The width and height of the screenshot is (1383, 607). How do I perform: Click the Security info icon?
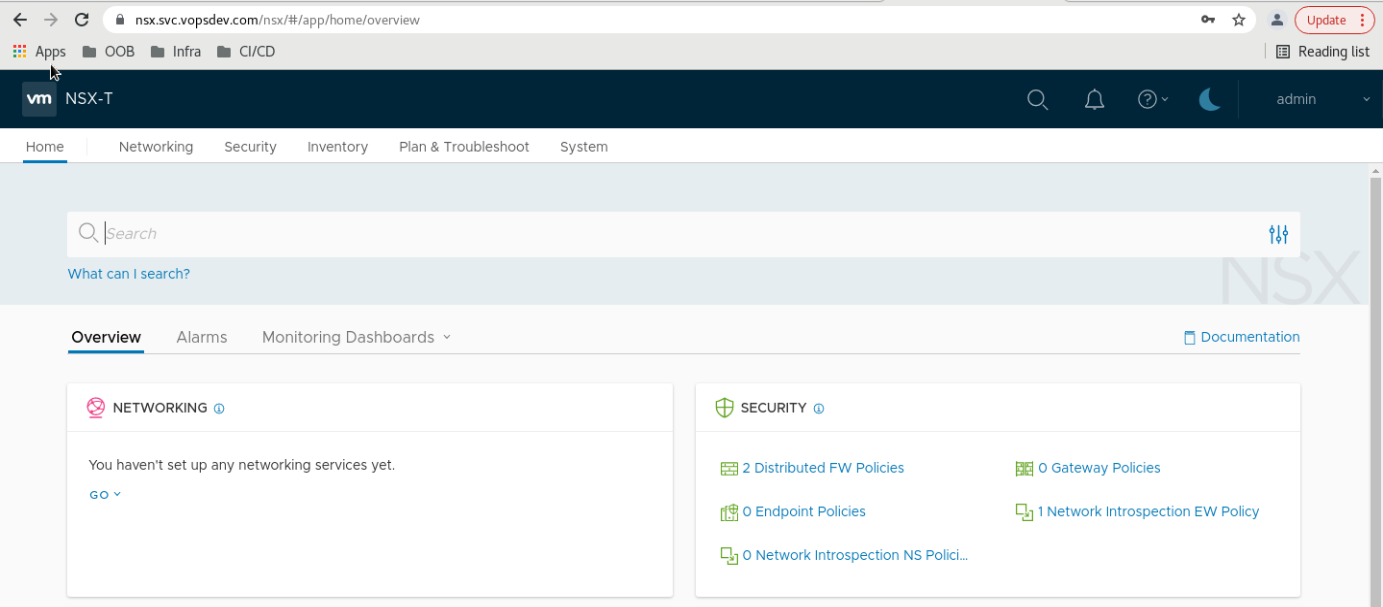click(818, 409)
